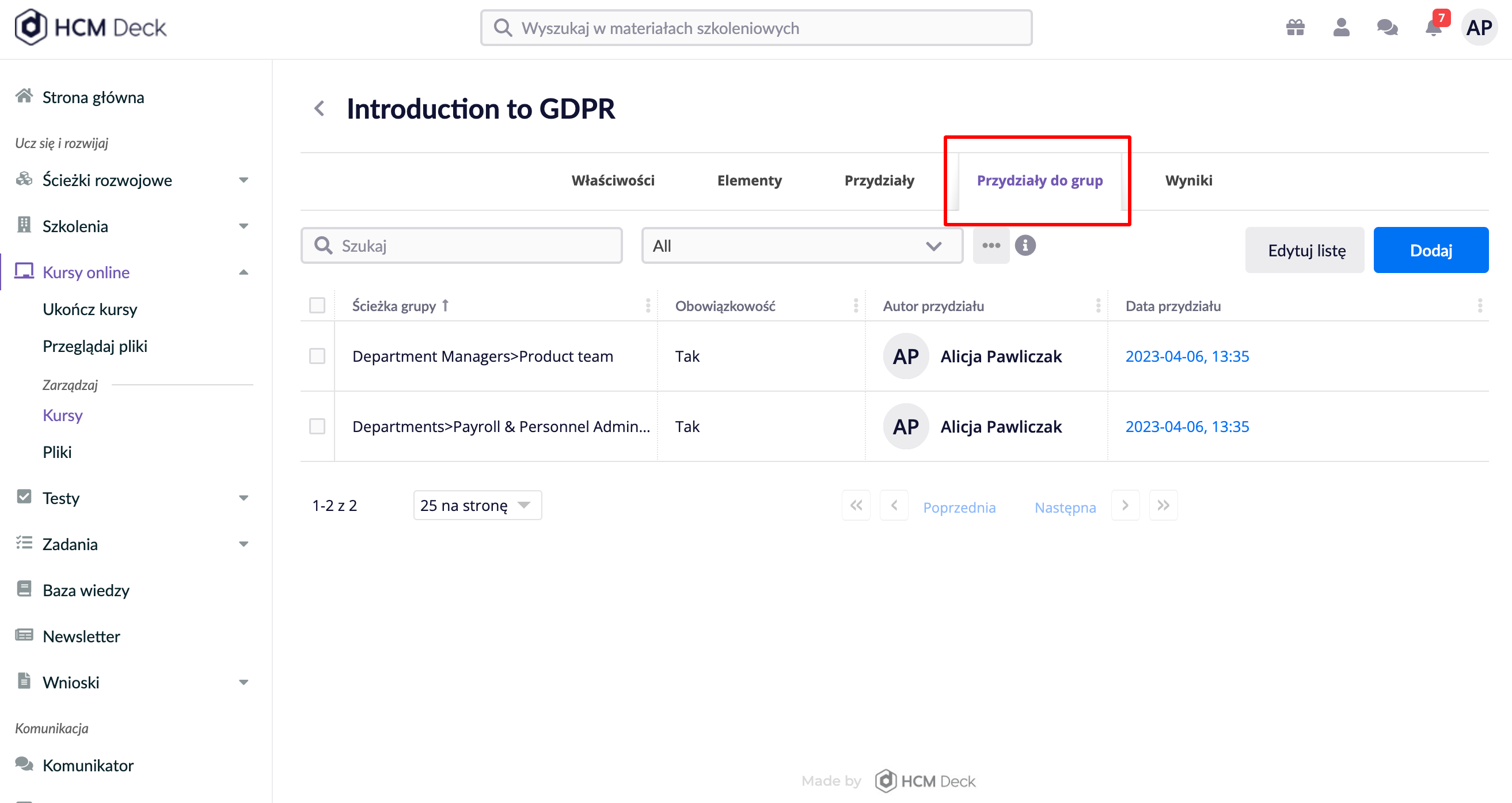Check the Departments>Payroll & Personnel row checkbox

pos(317,426)
